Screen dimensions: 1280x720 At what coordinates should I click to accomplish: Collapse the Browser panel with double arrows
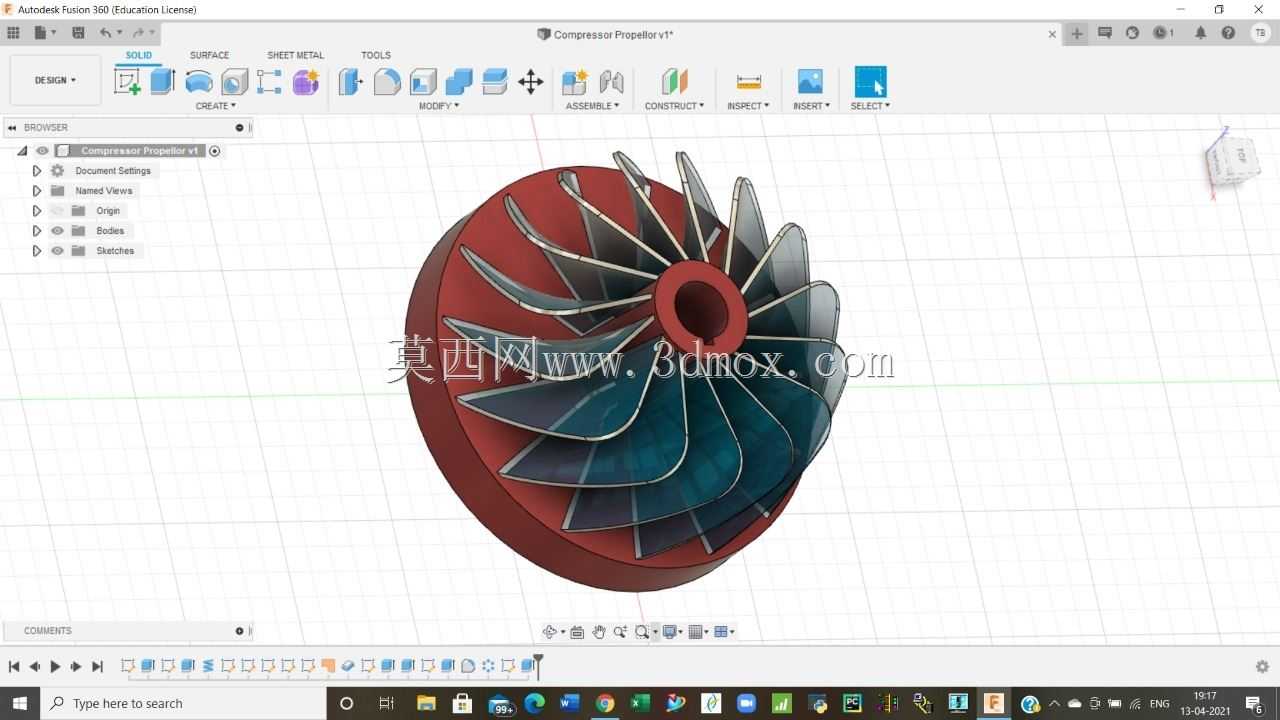(12, 128)
